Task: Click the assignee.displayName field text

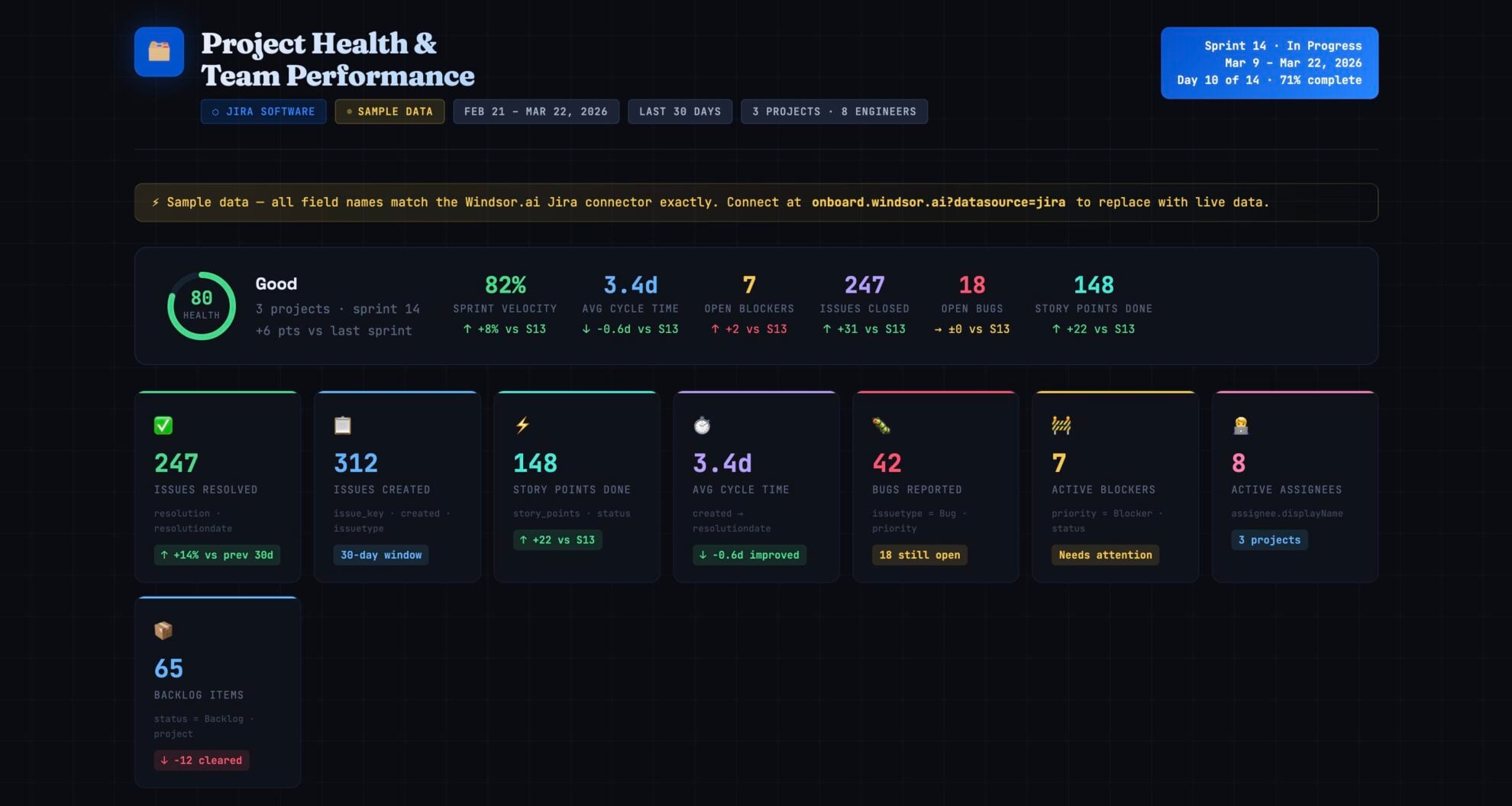Action: coord(1287,513)
